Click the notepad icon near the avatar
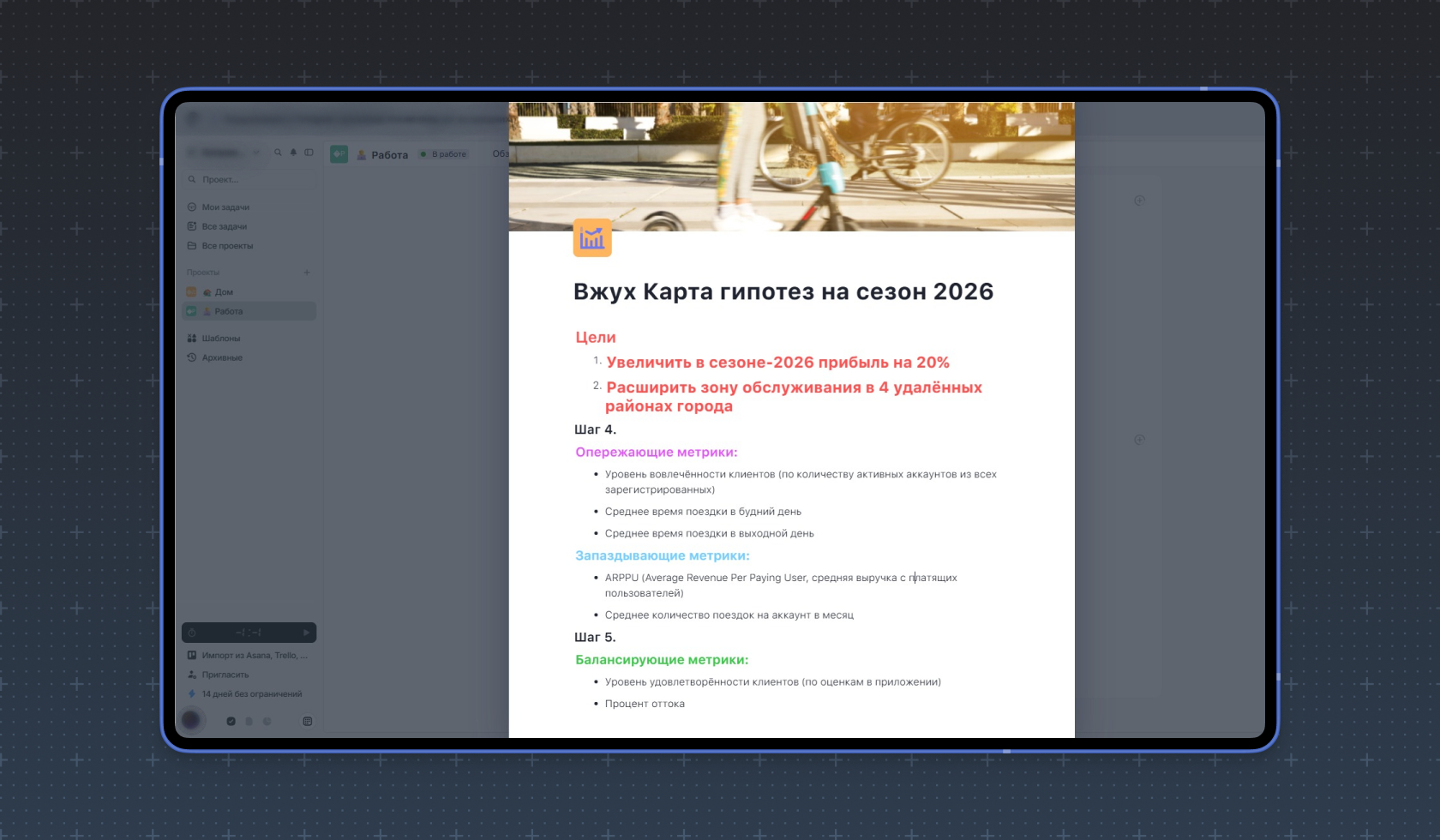 [x=307, y=721]
